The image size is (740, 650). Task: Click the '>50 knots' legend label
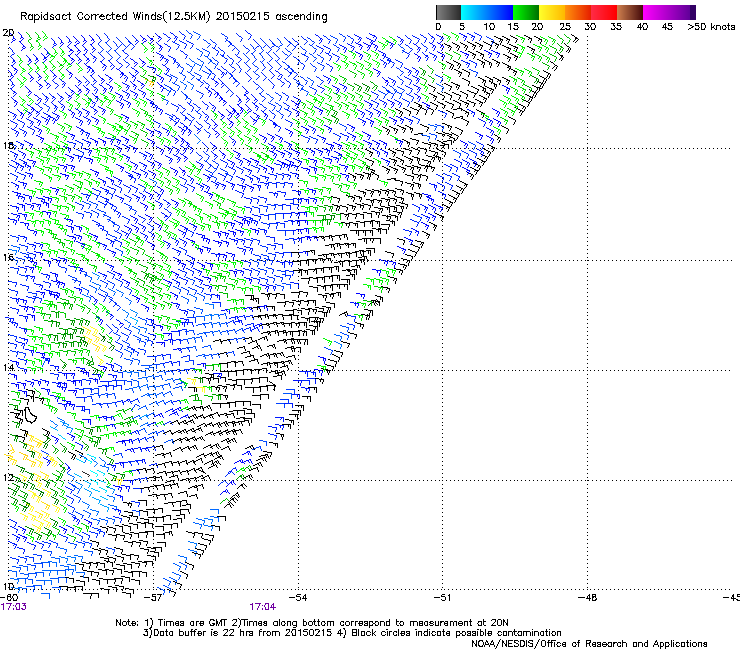click(711, 27)
